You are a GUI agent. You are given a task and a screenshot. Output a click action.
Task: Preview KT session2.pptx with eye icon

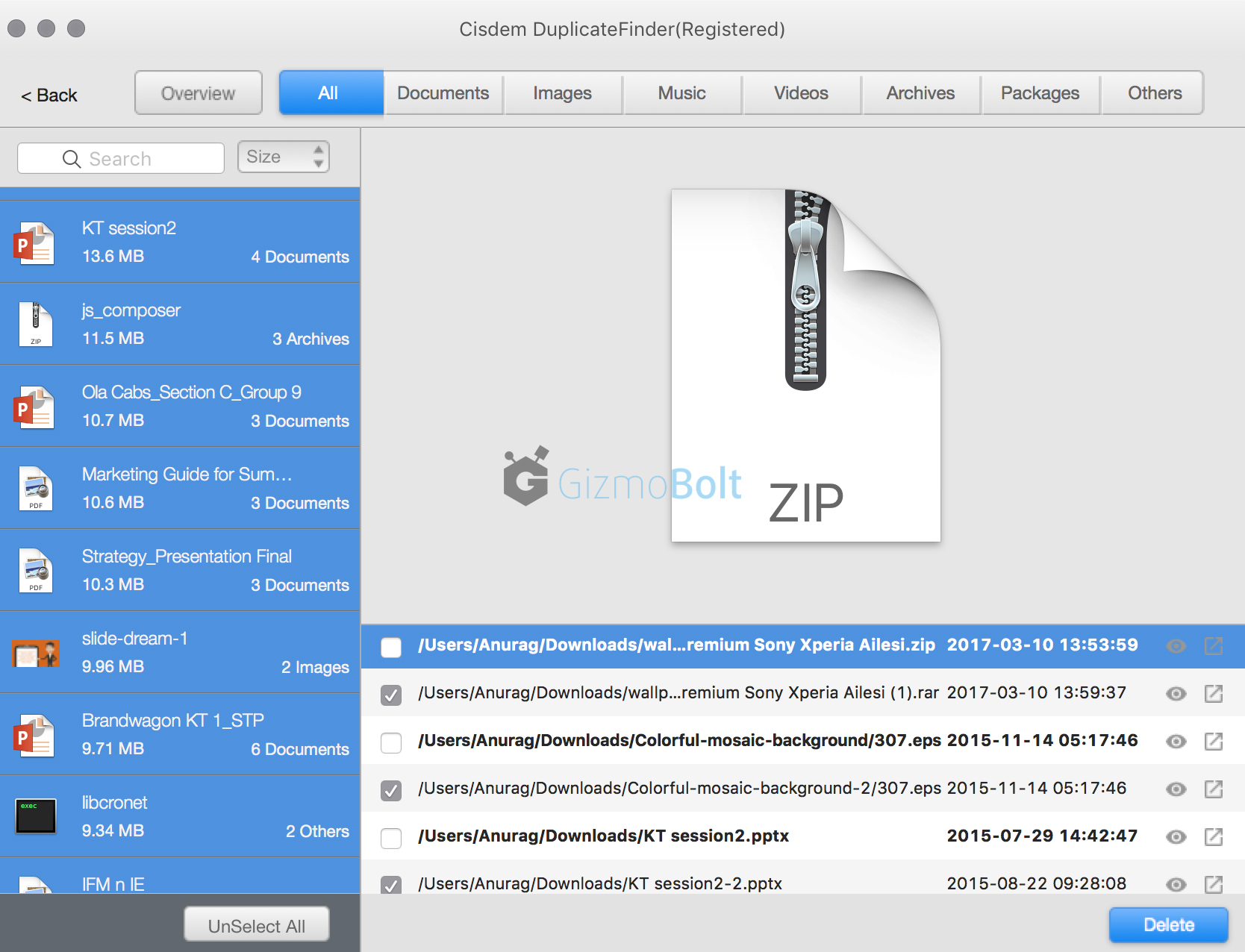point(1176,837)
